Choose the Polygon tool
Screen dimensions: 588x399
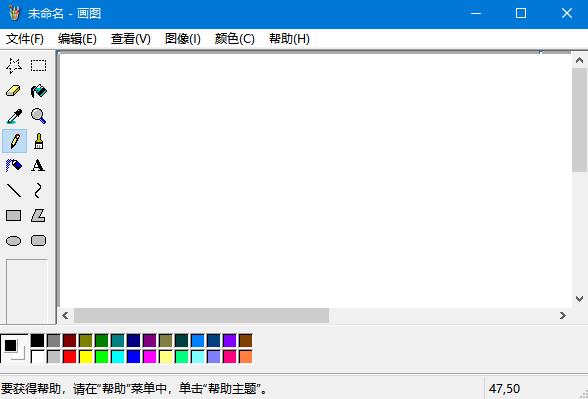click(38, 216)
